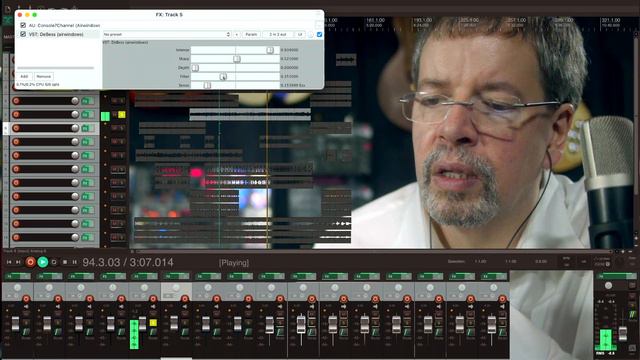Click the Depth value field in DeBess
Screen dimensions: 640x360
click(x=290, y=68)
